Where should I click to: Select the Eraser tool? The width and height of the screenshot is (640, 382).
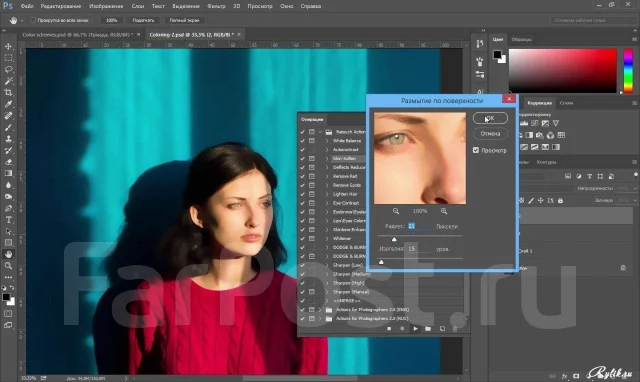click(x=8, y=162)
